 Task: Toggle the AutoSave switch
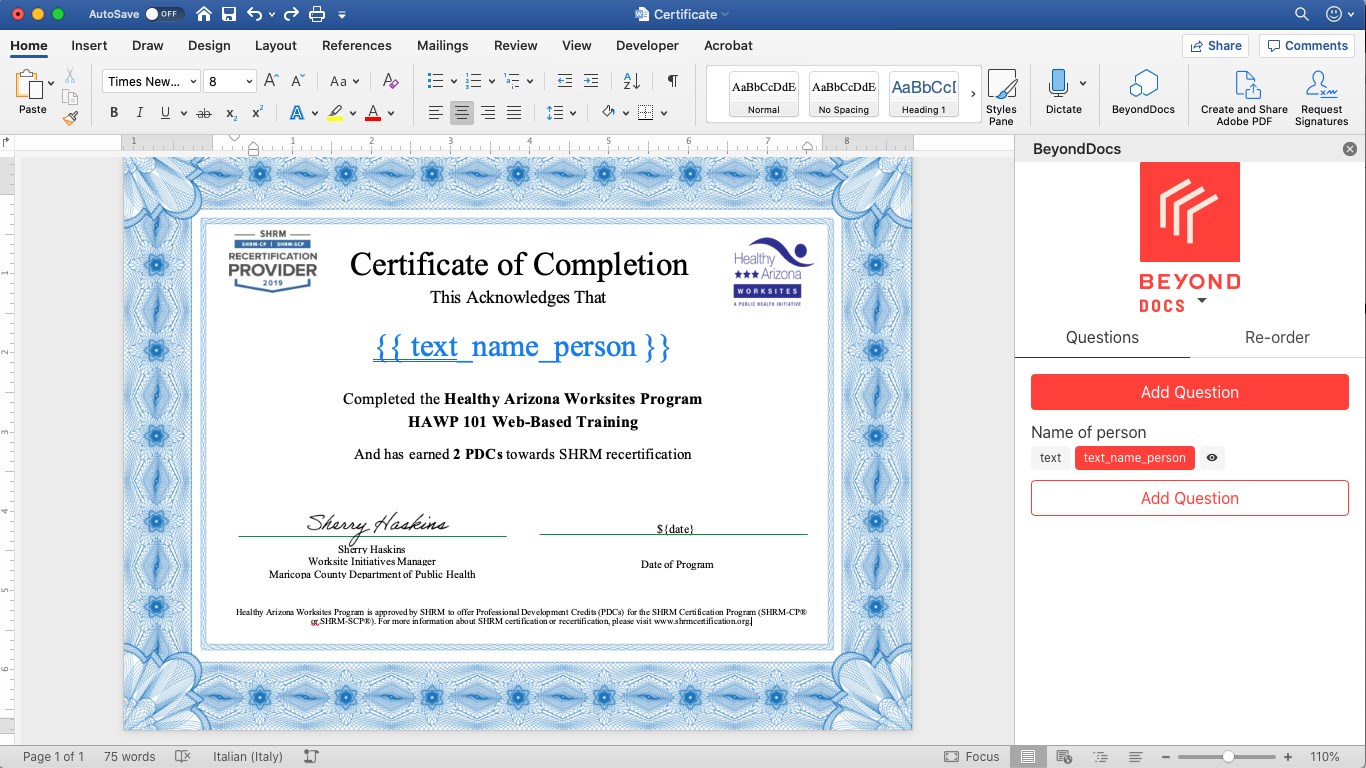click(163, 14)
